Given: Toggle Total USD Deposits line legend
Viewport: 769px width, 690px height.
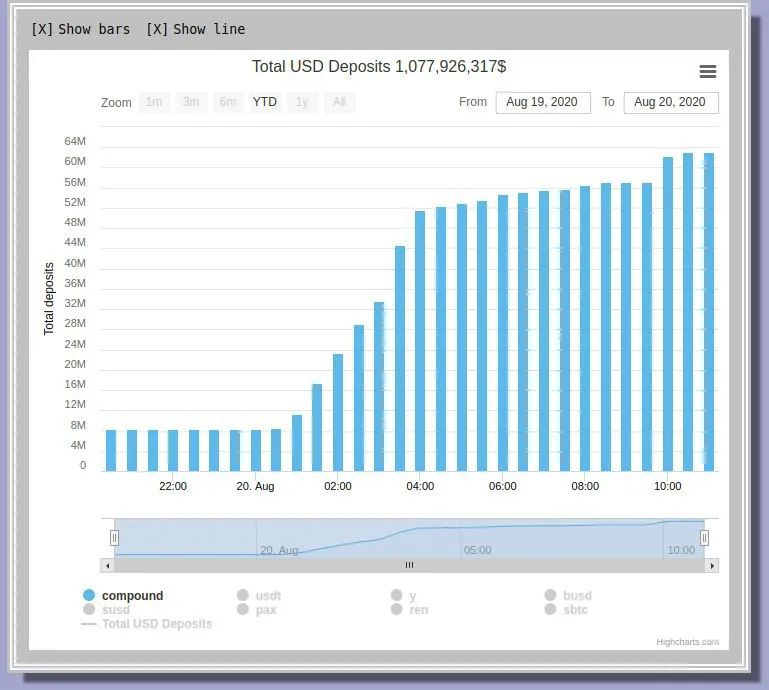Looking at the screenshot, I should 147,624.
